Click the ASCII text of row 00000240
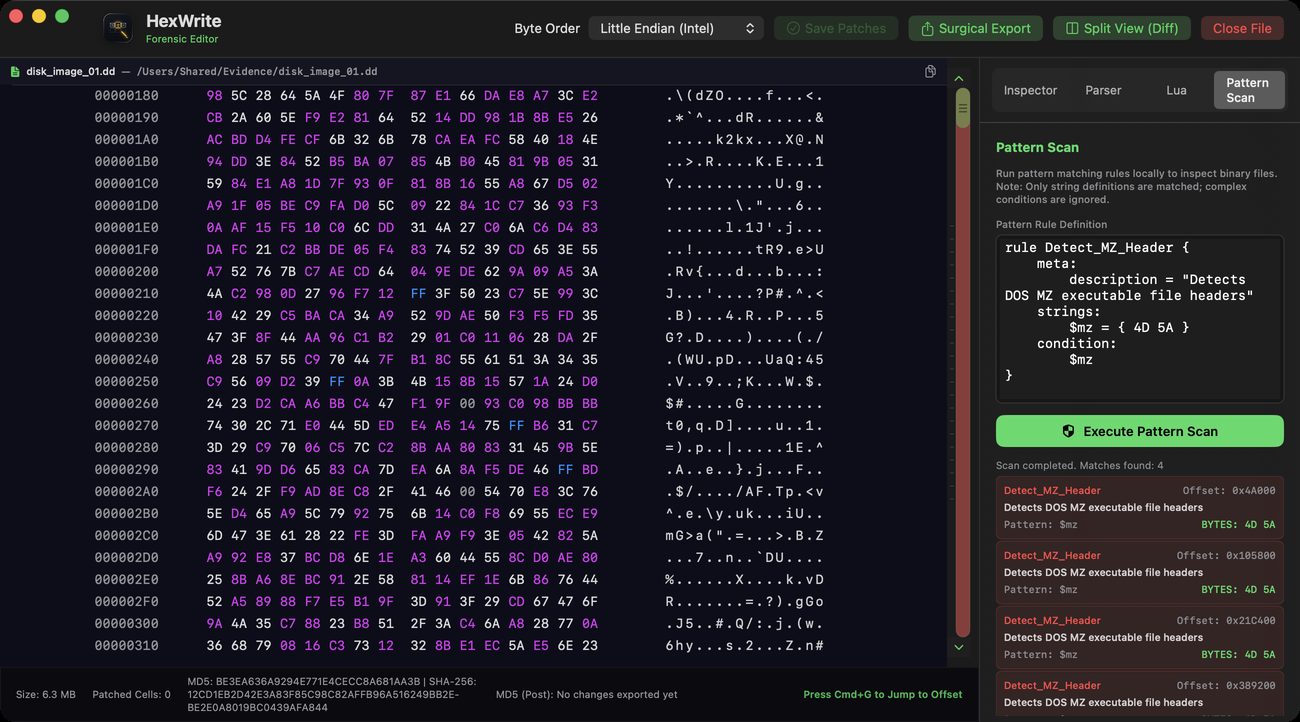 pos(745,360)
